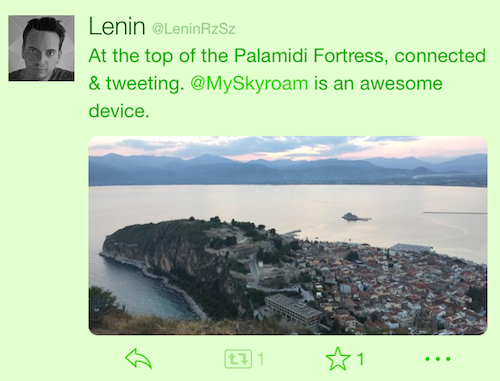Click the pink sunset clouds in the photo

(x=288, y=147)
